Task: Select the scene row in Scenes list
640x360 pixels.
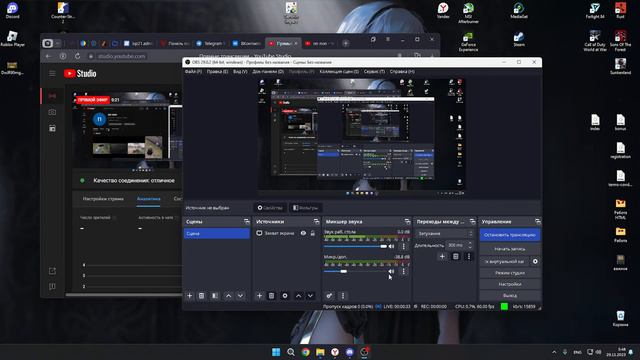Action: [217, 233]
